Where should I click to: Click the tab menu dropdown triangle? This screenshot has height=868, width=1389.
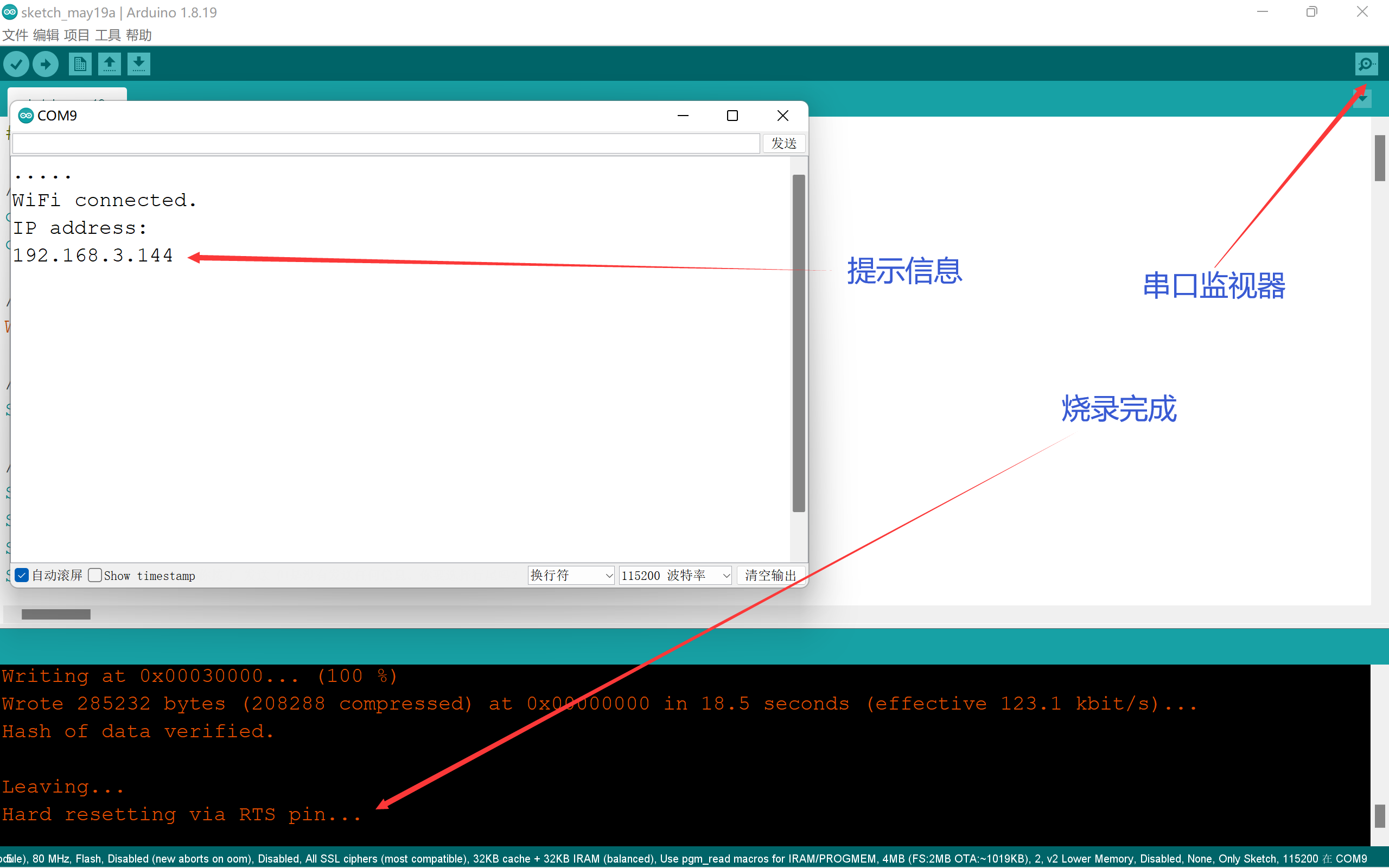pyautogui.click(x=1362, y=99)
